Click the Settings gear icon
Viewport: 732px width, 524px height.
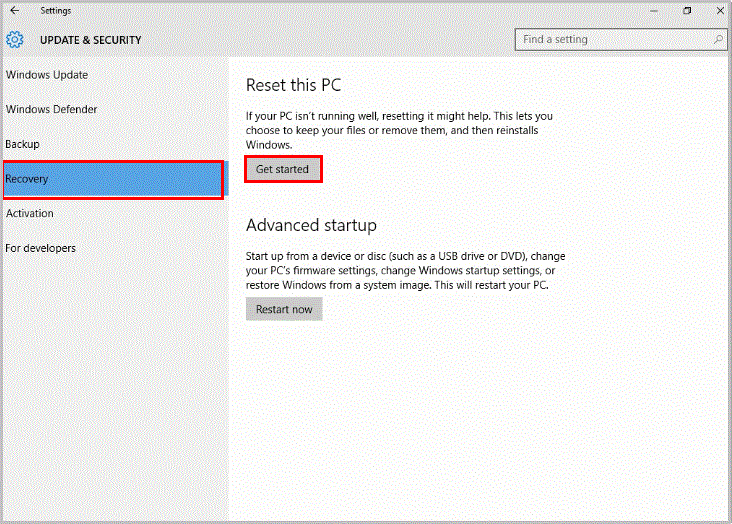click(15, 40)
